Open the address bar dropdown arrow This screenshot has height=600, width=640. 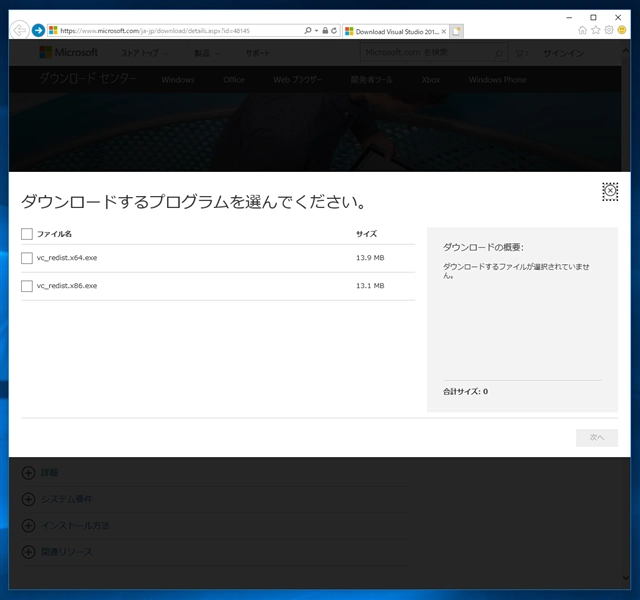pos(316,31)
